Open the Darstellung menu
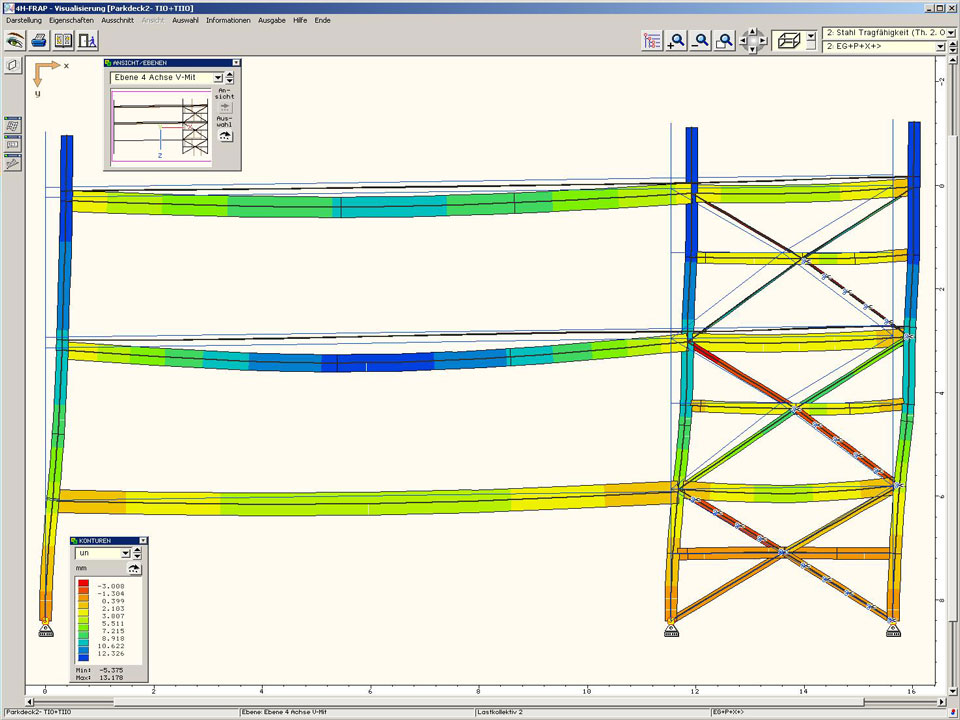The image size is (960, 720). tap(24, 20)
